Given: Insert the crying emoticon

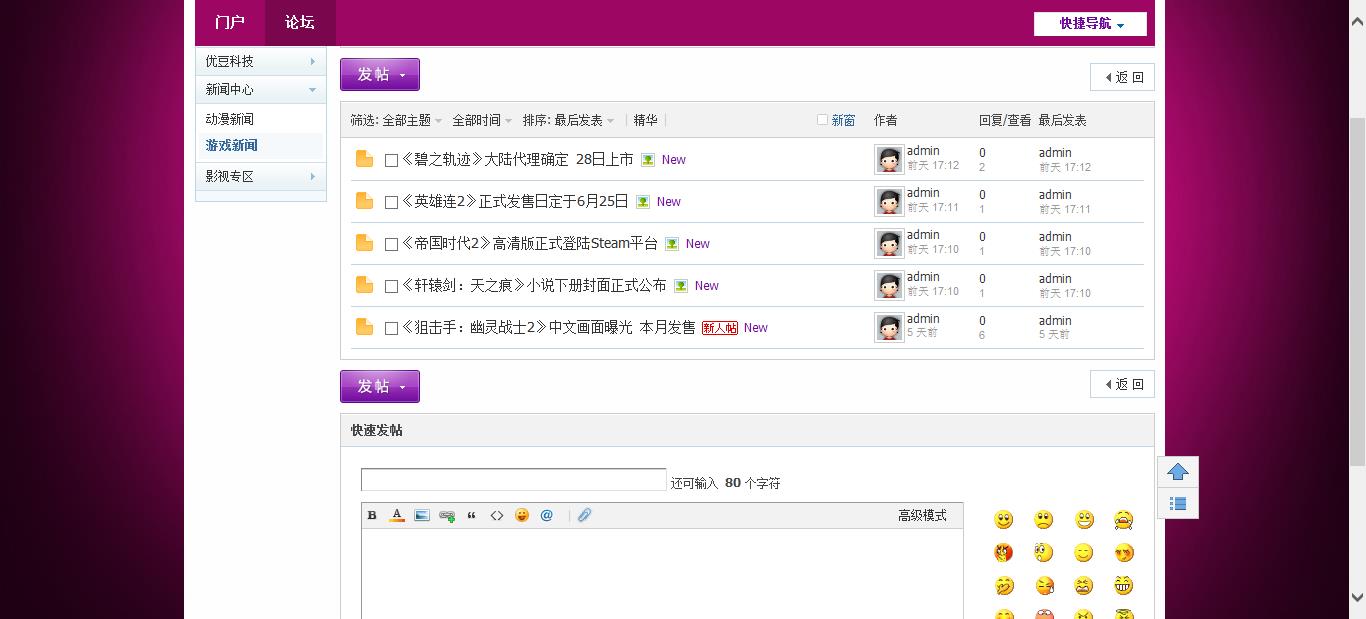Looking at the screenshot, I should [1124, 520].
